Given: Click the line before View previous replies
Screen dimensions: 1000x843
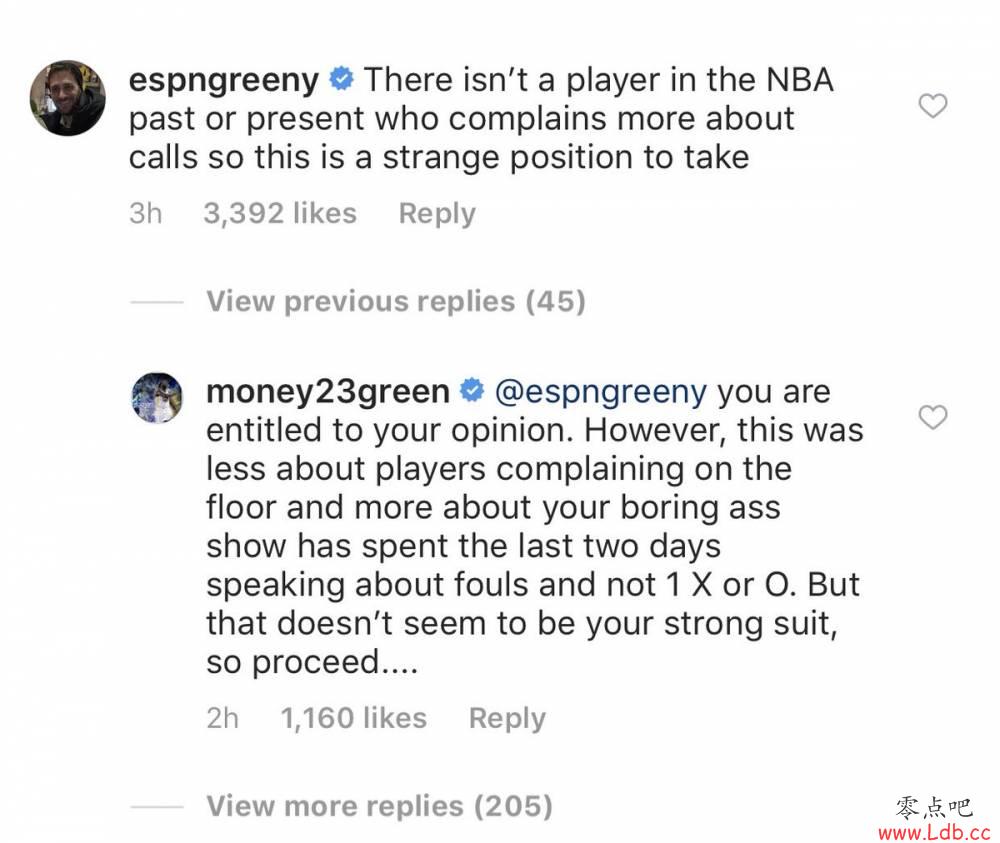Looking at the screenshot, I should [x=157, y=302].
